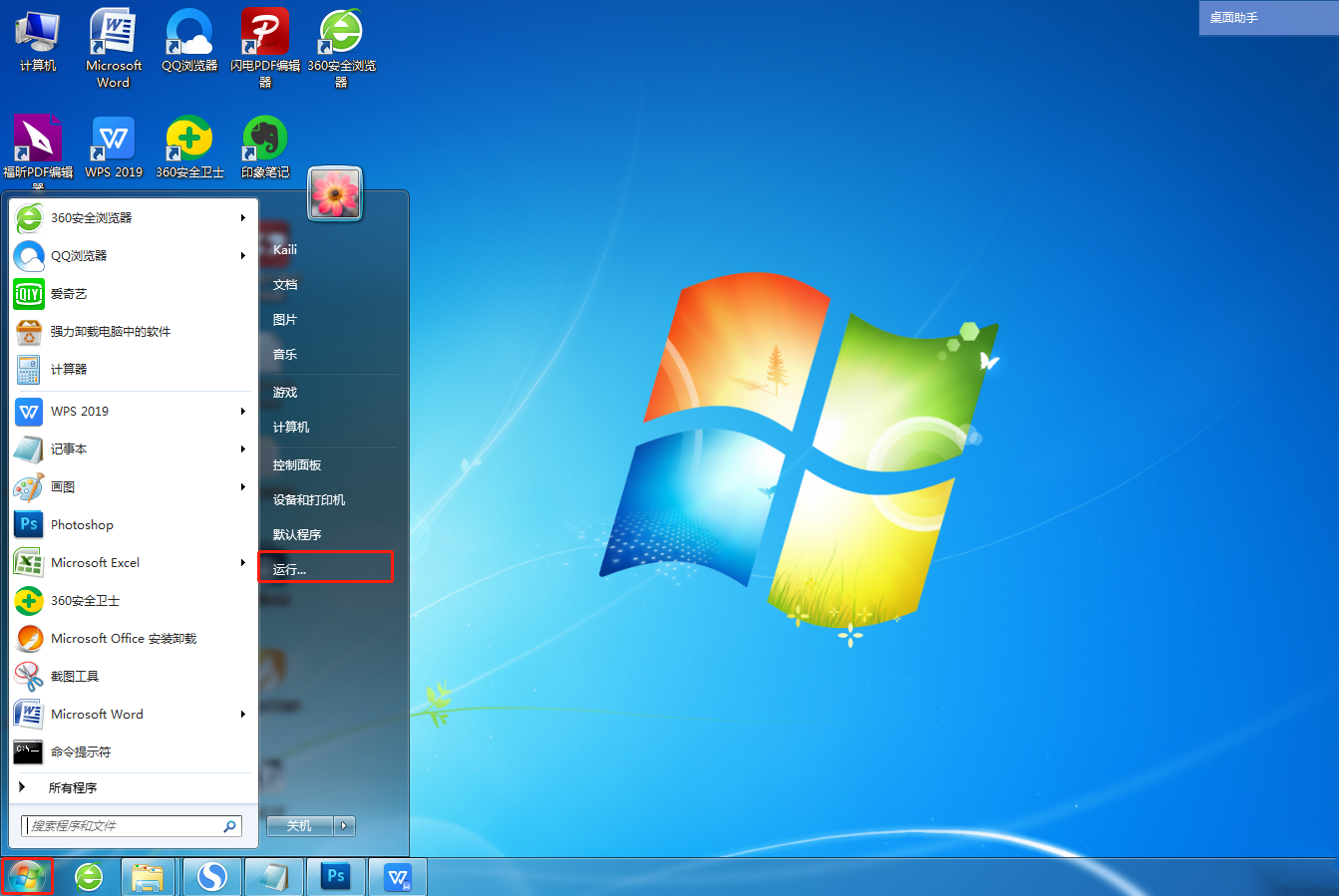
Task: Expand 记事本 jump list arrow
Action: tap(243, 448)
